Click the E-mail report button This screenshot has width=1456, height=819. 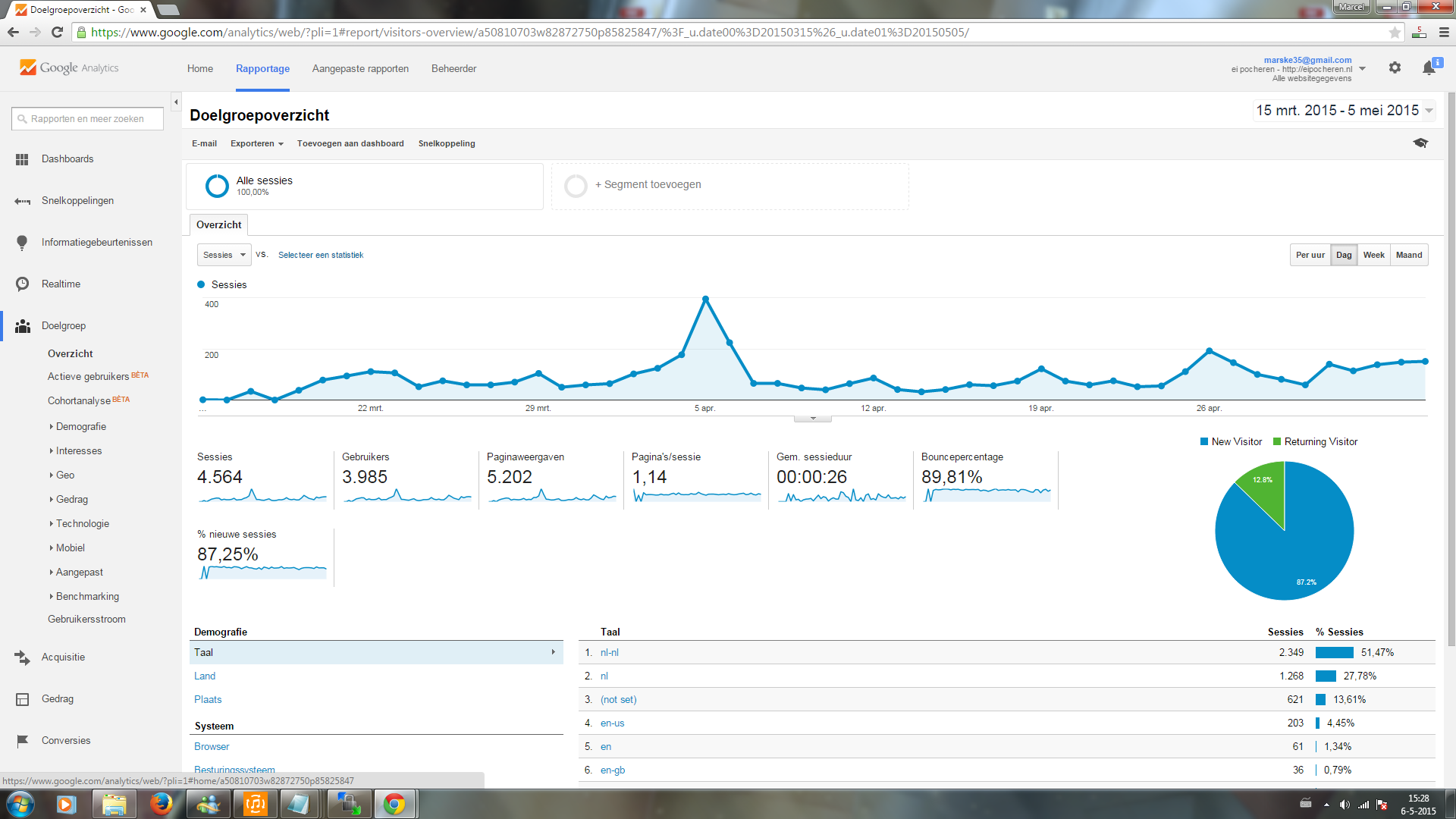pos(204,143)
